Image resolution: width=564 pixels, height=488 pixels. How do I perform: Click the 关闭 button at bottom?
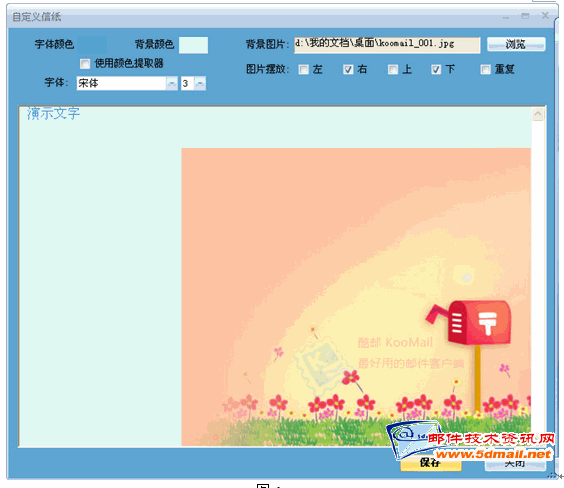point(515,464)
